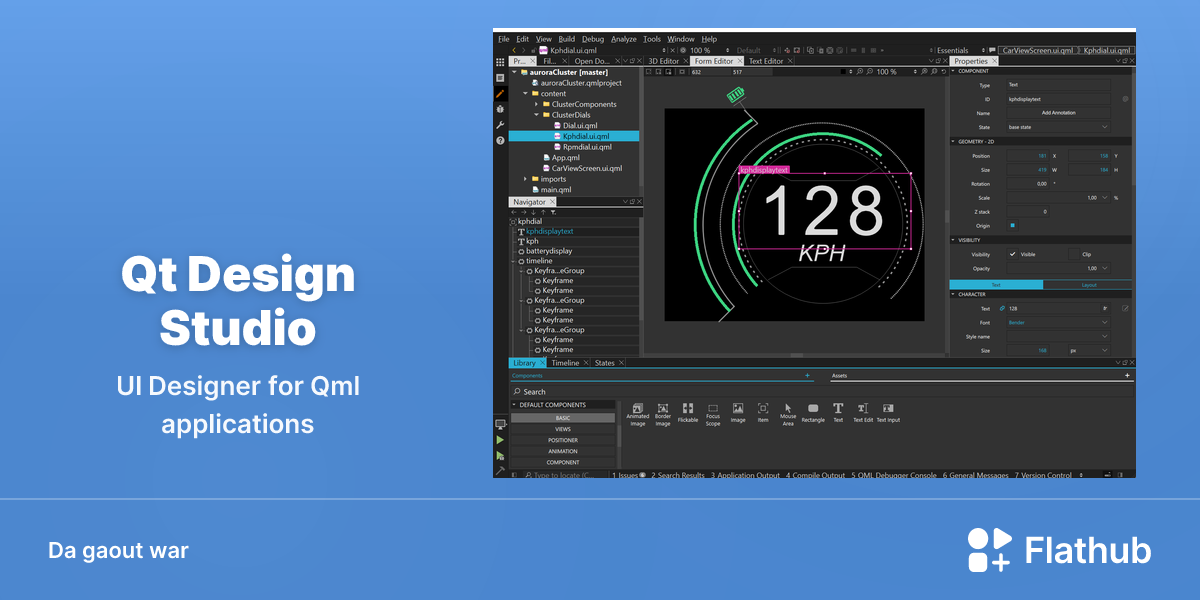Image resolution: width=1200 pixels, height=600 pixels.
Task: Pick the Item component icon
Action: point(763,409)
